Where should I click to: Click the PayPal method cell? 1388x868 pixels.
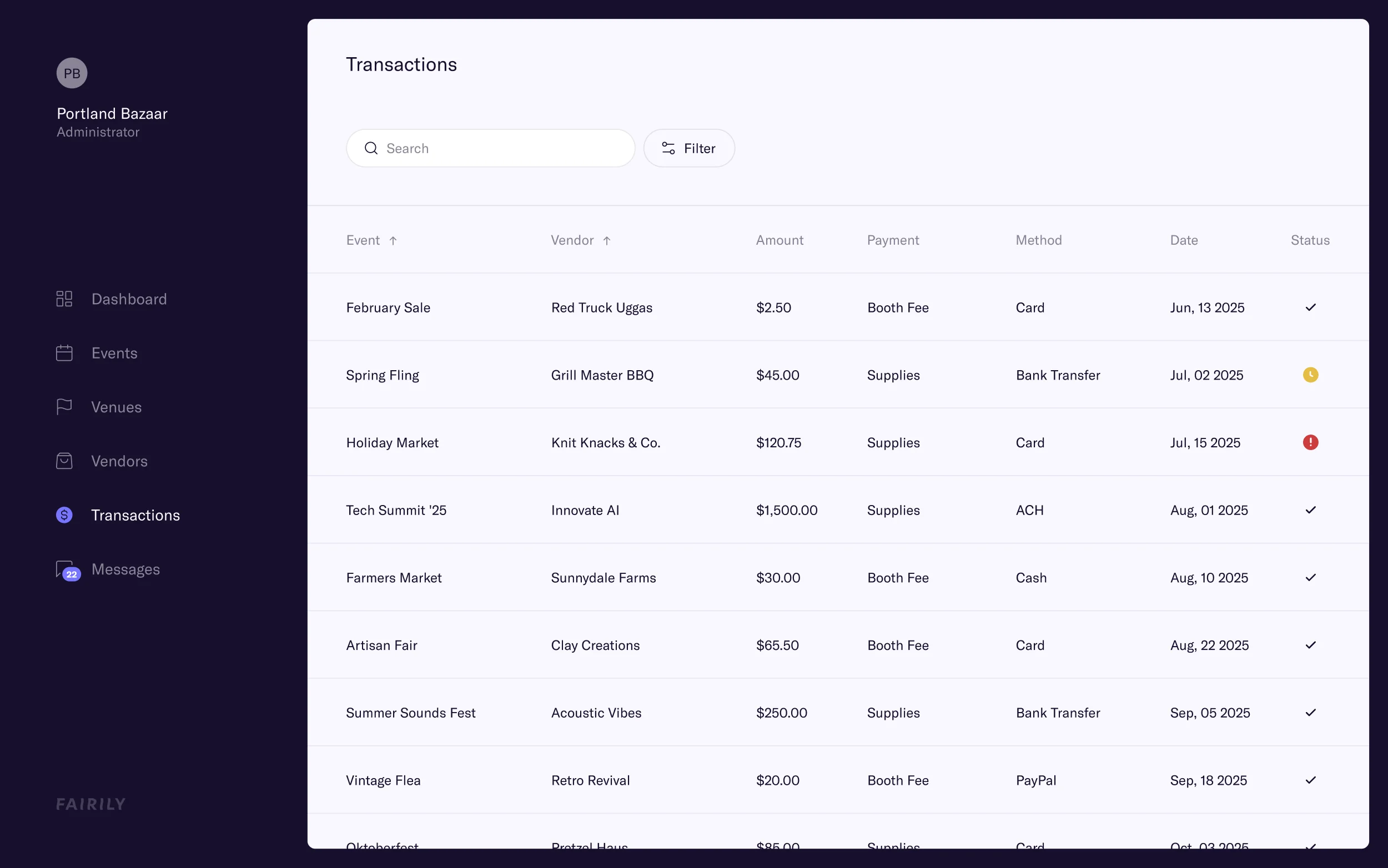(1036, 780)
